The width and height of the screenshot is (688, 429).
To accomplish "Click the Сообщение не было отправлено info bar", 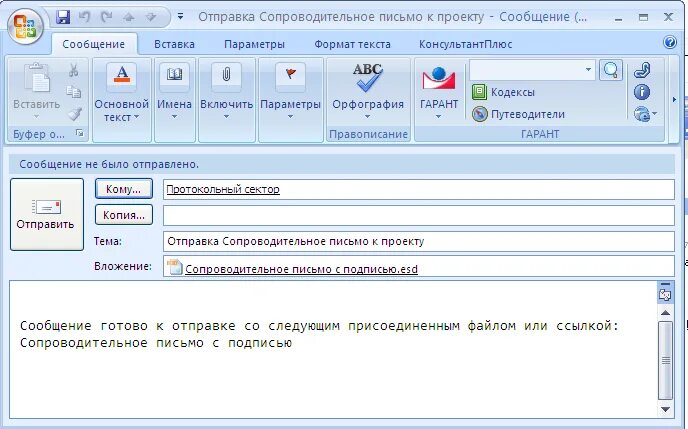I will (341, 164).
